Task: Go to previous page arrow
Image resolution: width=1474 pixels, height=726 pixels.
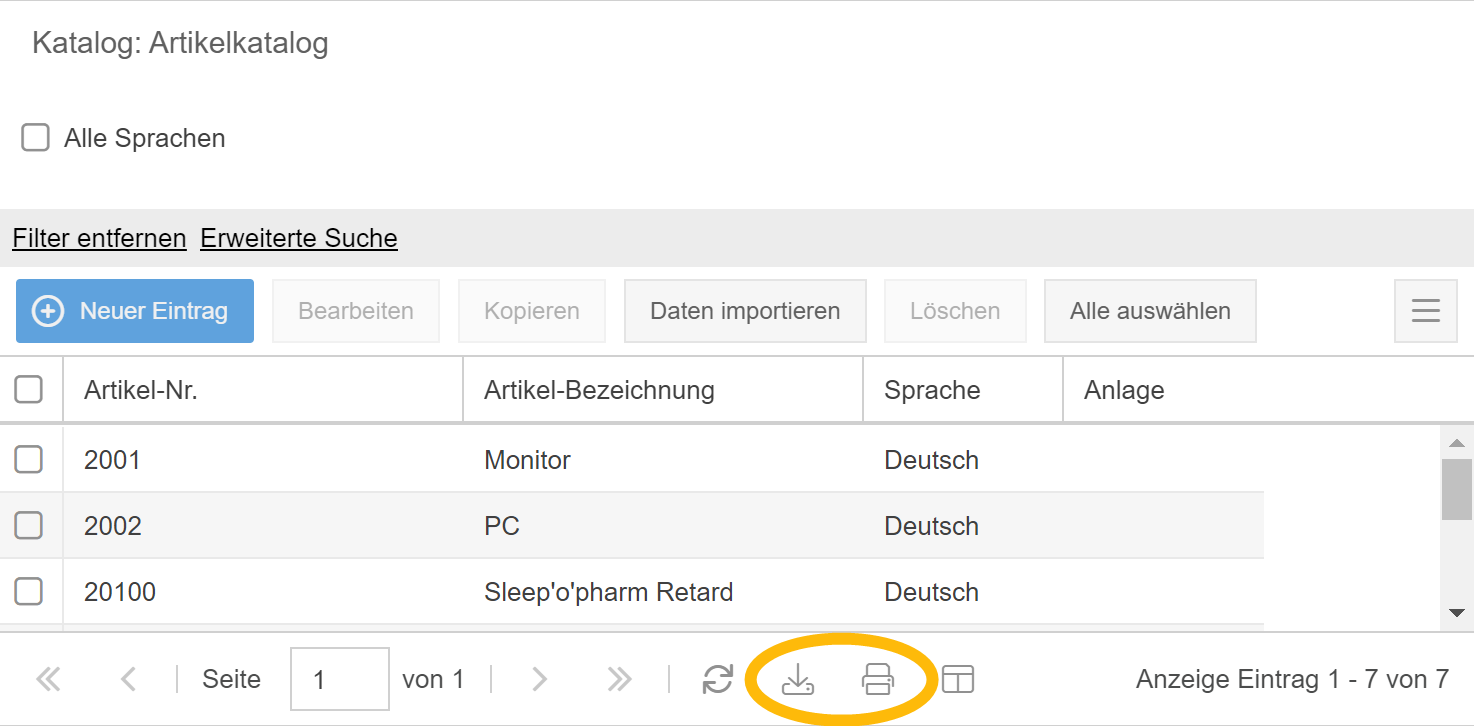Action: coord(127,680)
